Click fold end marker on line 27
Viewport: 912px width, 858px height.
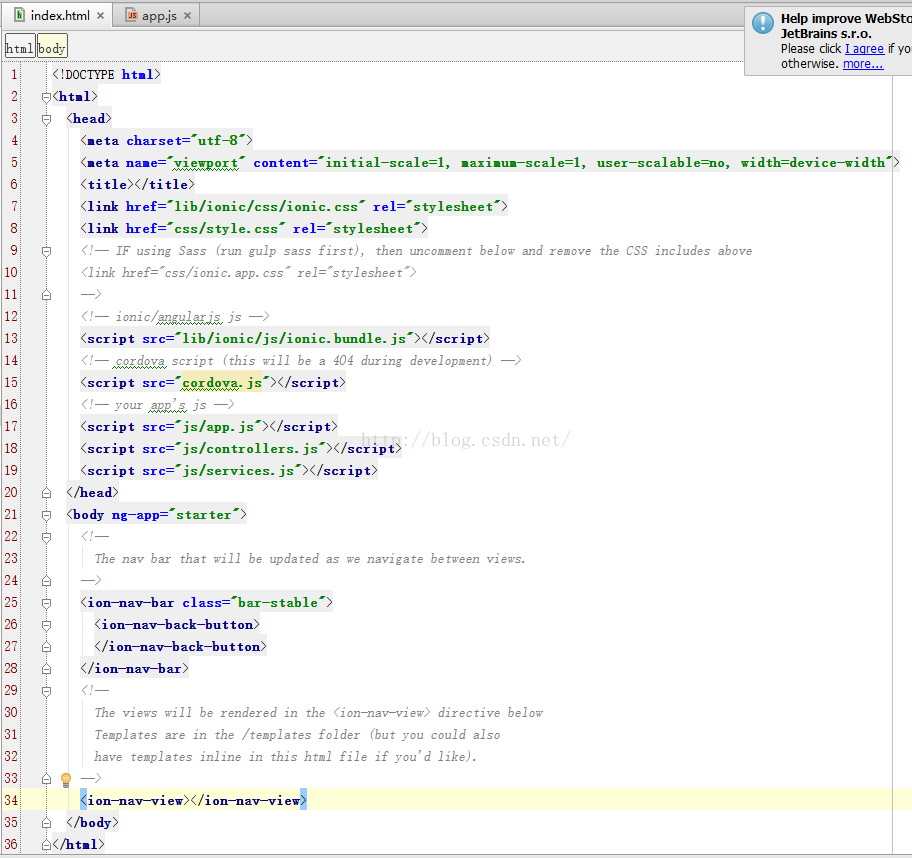(x=47, y=647)
